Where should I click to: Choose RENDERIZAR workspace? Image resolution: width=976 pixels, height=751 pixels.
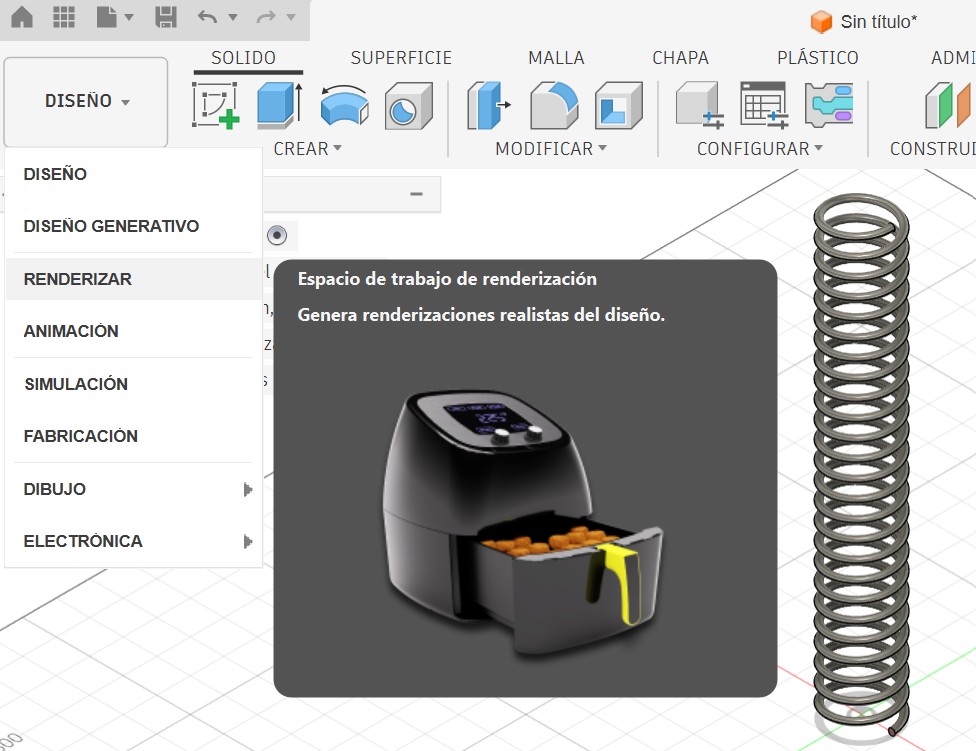point(133,279)
